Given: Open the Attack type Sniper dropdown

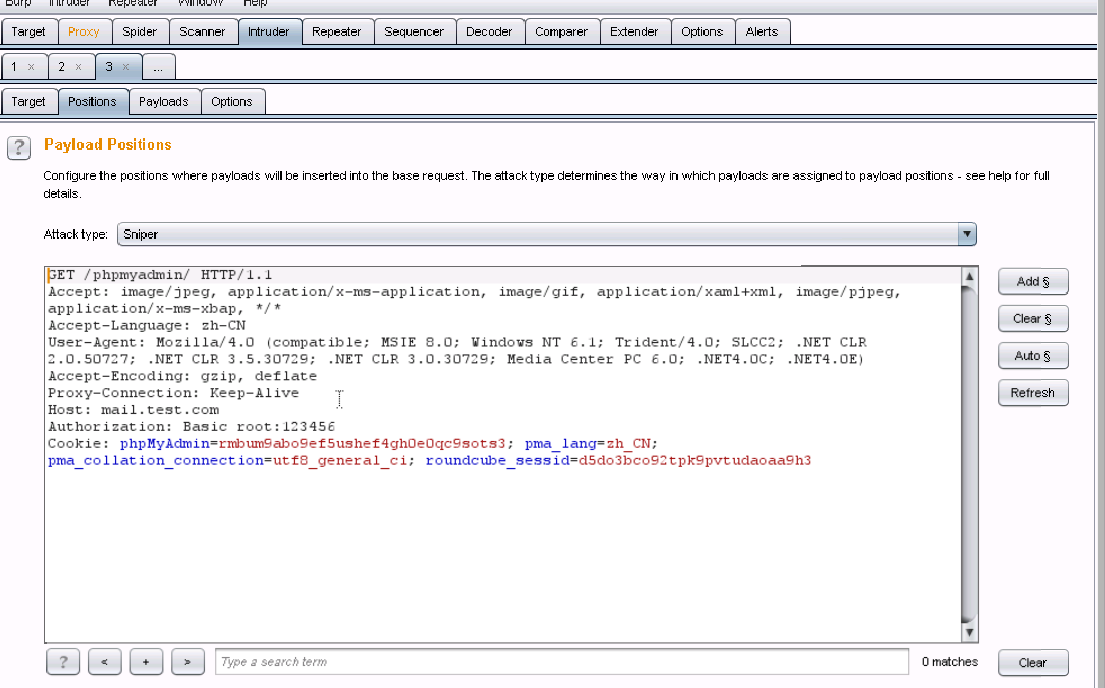Looking at the screenshot, I should tap(546, 234).
